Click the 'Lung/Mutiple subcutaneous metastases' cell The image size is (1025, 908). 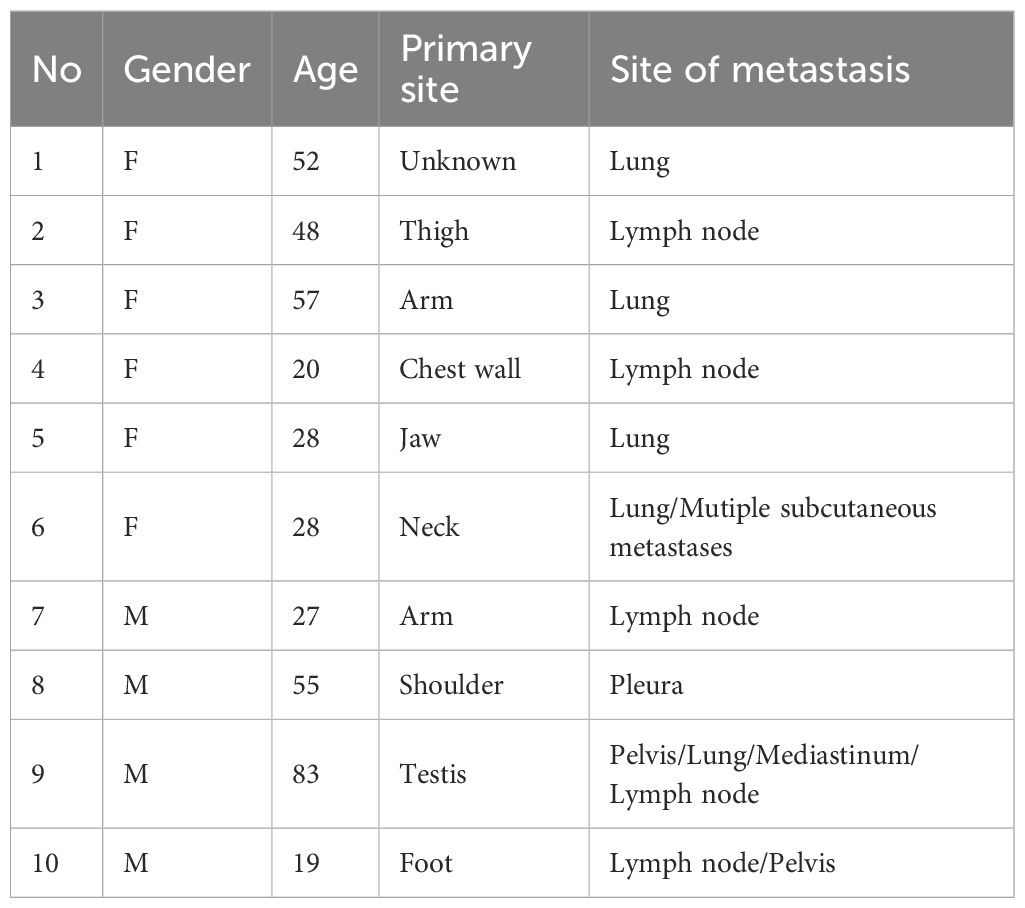[x=772, y=527]
